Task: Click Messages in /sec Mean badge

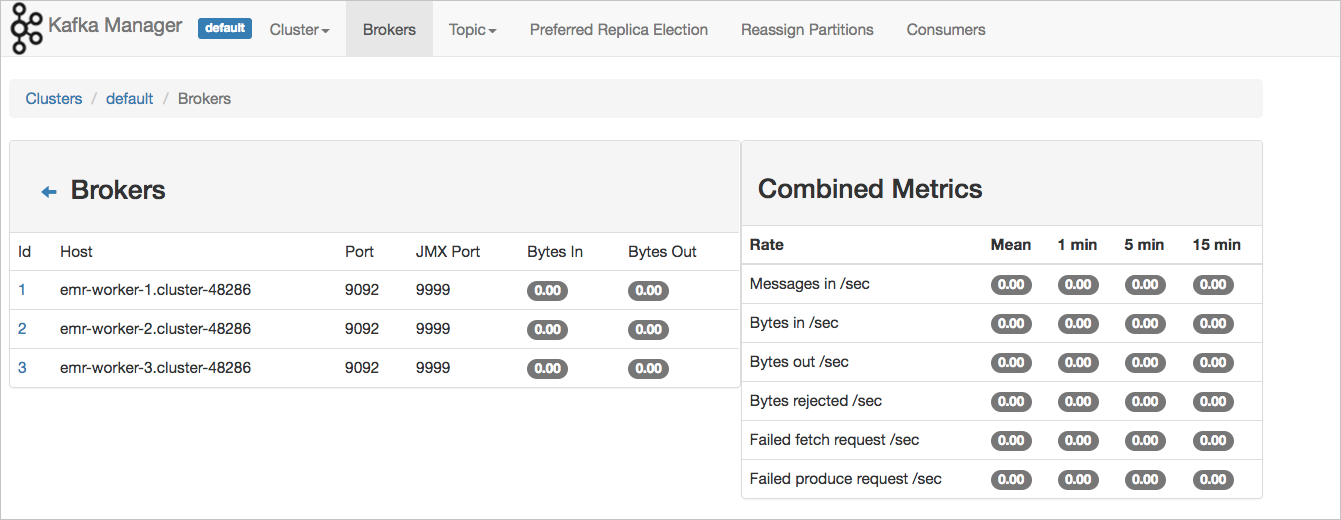Action: point(1011,285)
